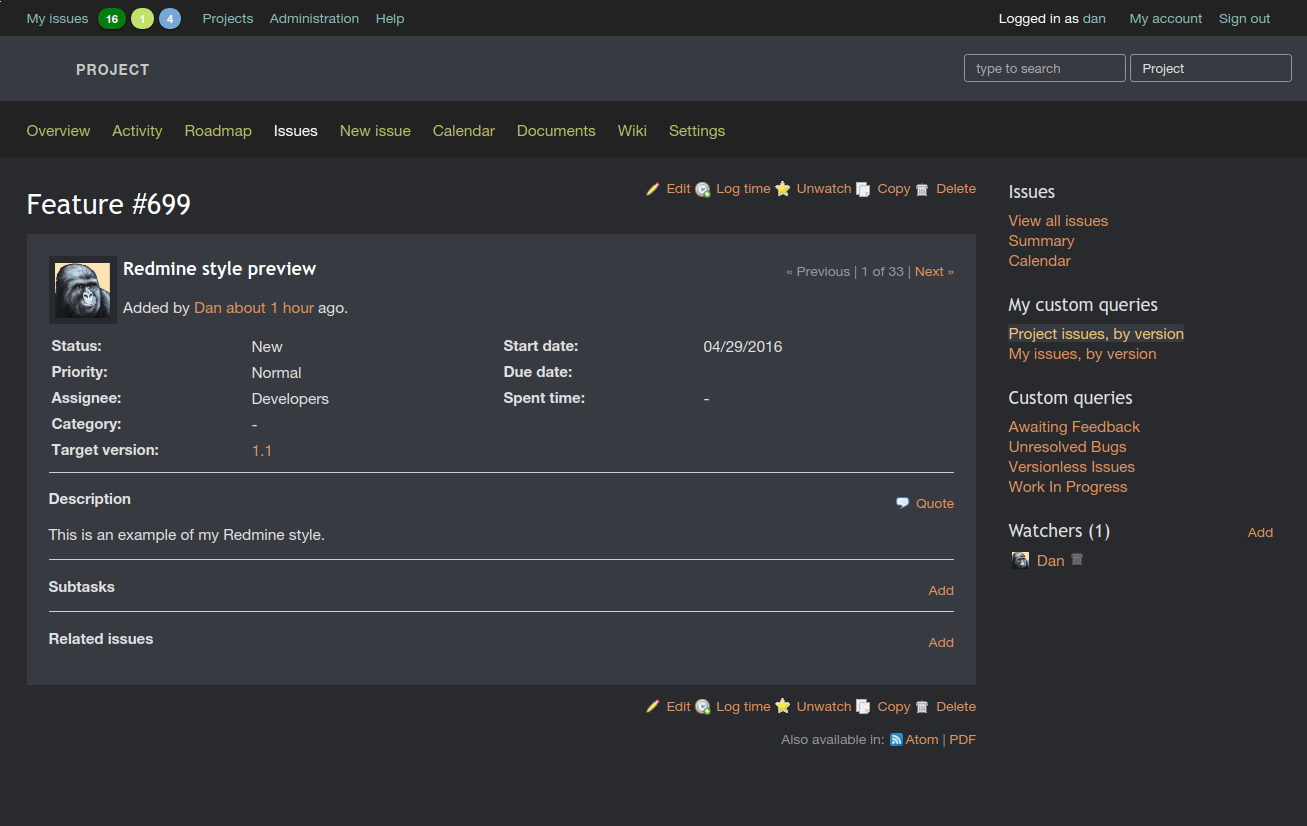Open the Project jump box near search
Viewport: 1307px width, 826px height.
[x=1210, y=68]
